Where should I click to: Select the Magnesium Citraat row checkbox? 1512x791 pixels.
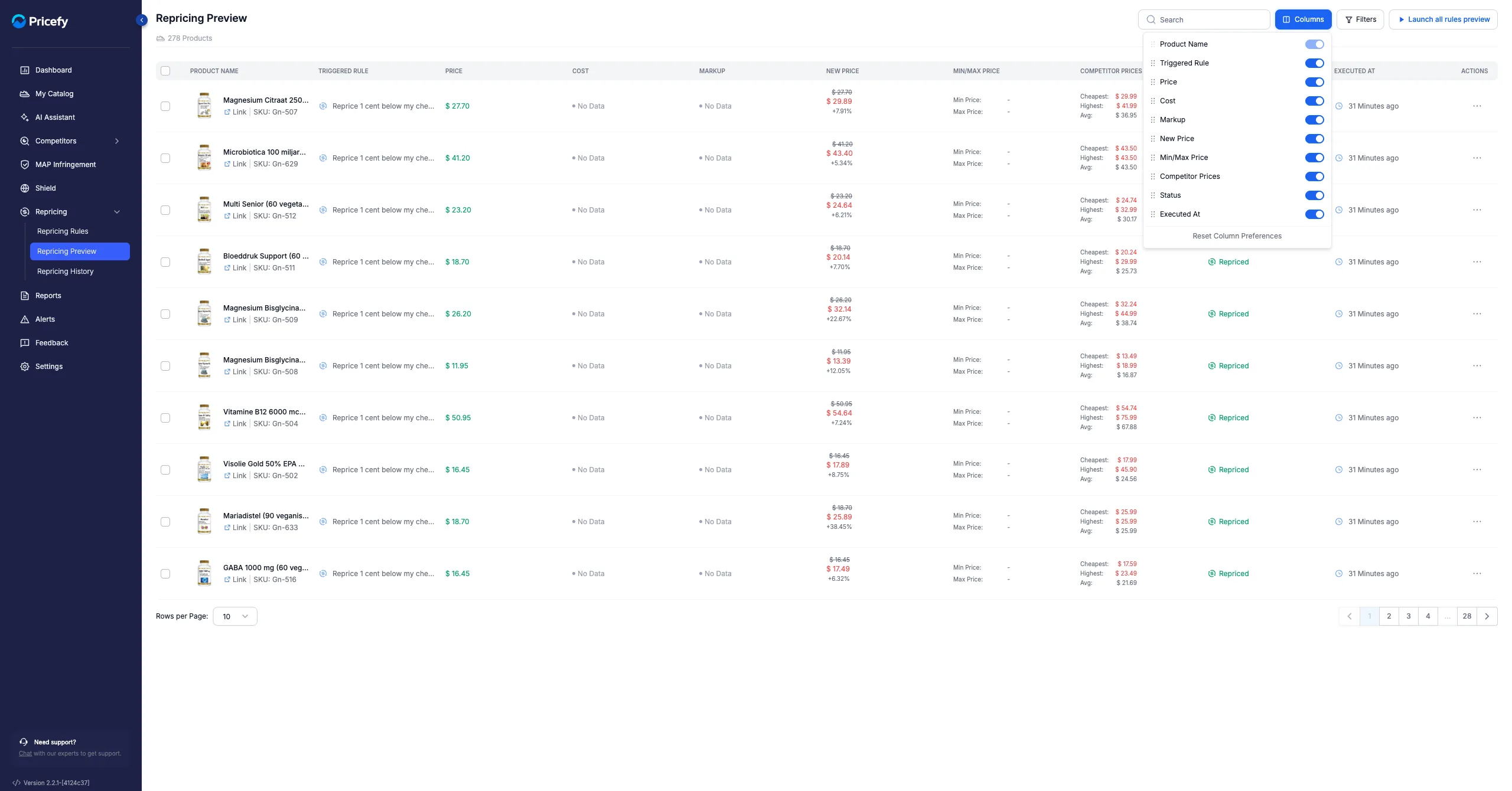click(165, 106)
